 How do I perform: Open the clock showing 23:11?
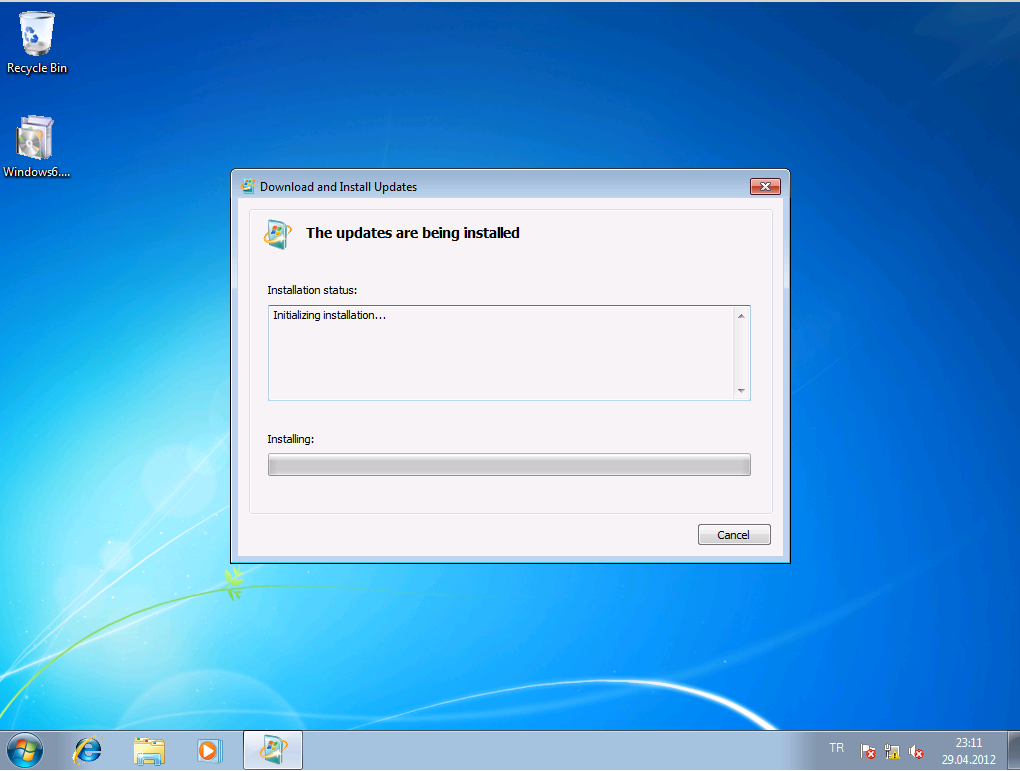[x=967, y=748]
